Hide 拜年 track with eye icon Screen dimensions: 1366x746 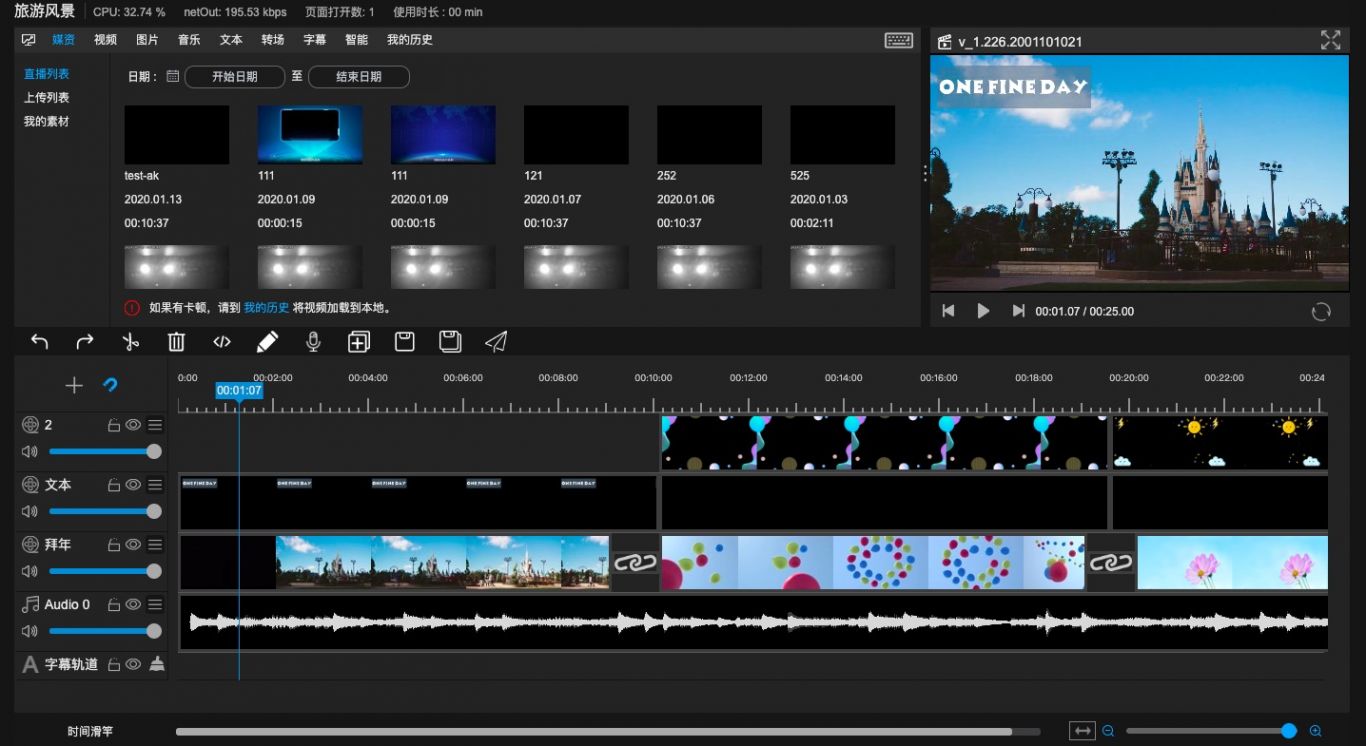[x=133, y=546]
